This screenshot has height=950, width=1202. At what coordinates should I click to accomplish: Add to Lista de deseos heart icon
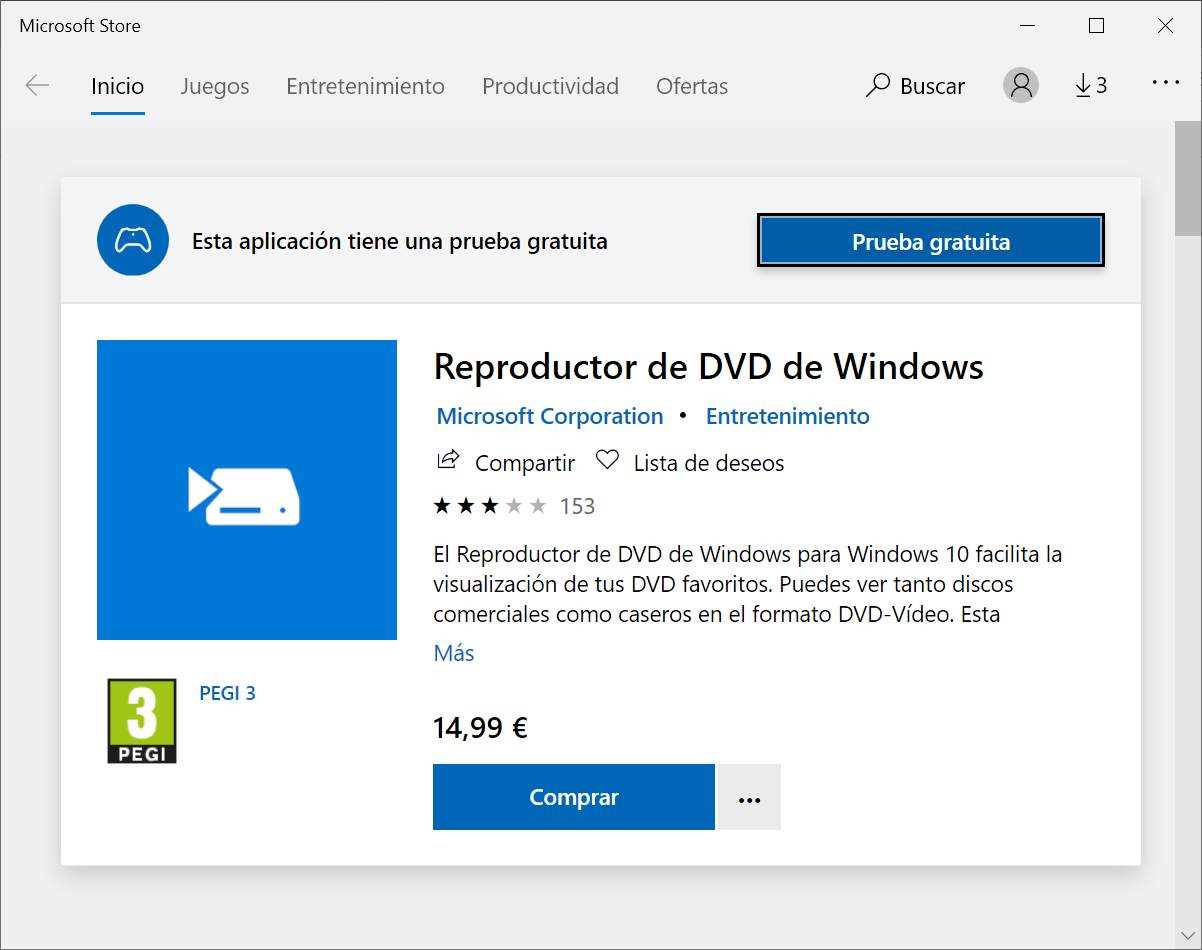pyautogui.click(x=607, y=460)
